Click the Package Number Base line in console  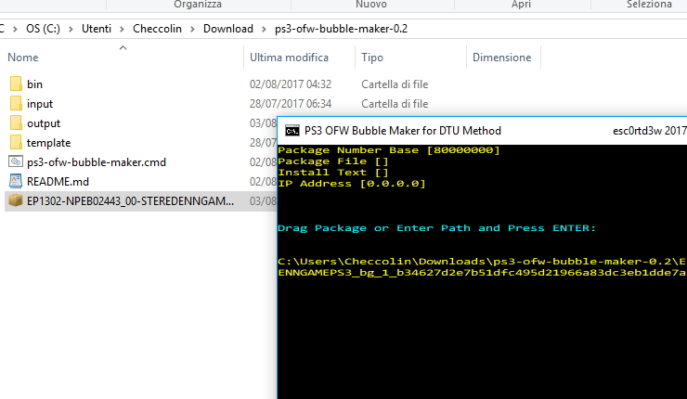(389, 150)
